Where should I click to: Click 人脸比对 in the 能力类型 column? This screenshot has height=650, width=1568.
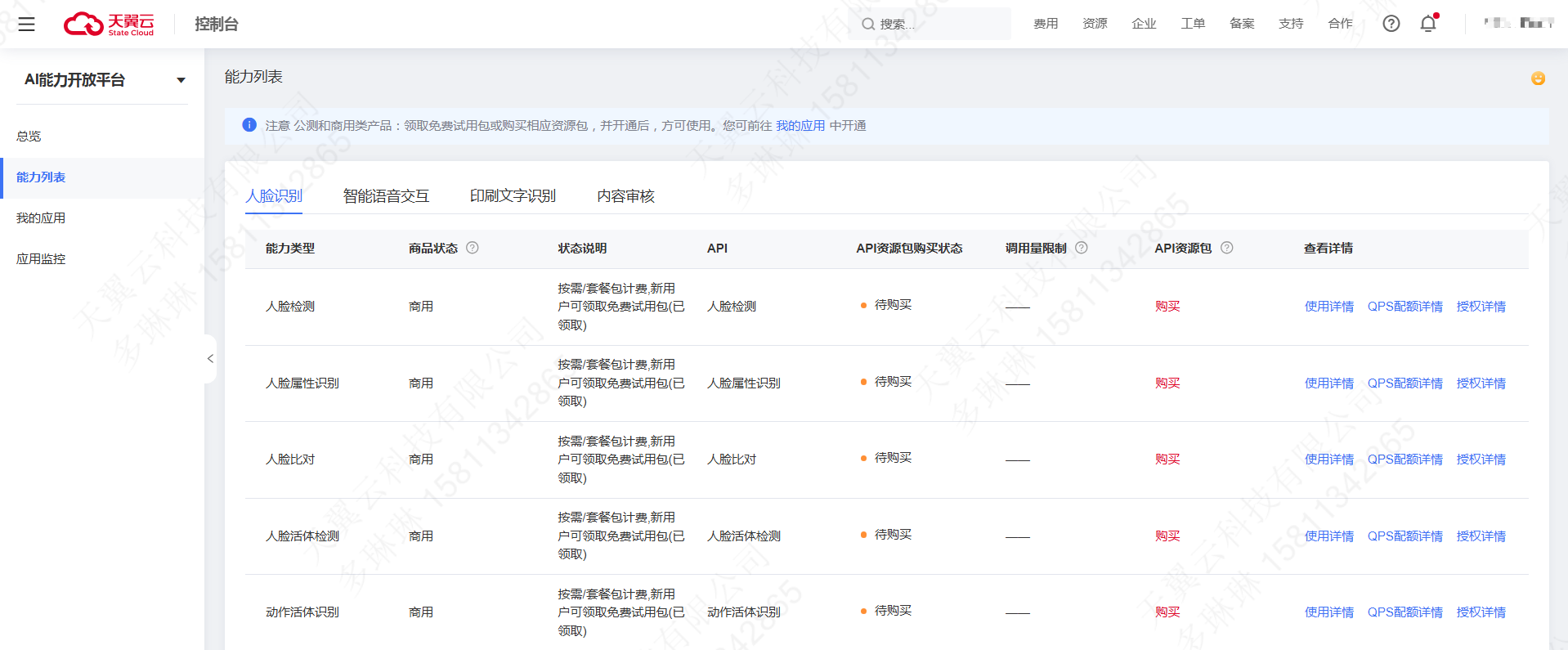tap(290, 459)
